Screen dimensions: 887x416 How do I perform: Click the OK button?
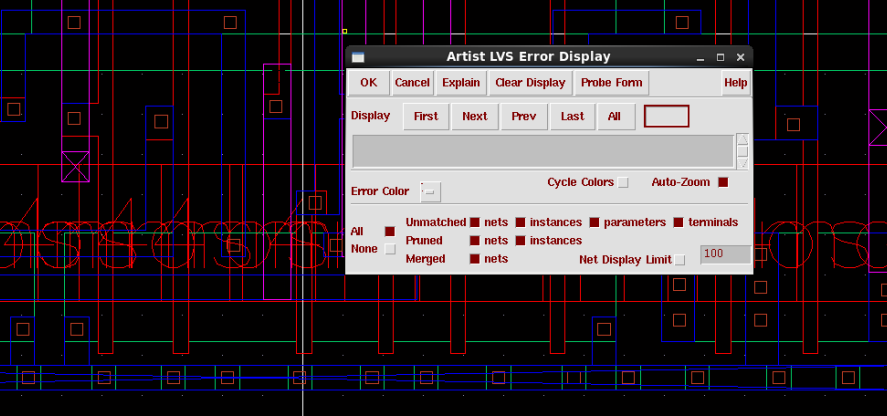tap(368, 83)
